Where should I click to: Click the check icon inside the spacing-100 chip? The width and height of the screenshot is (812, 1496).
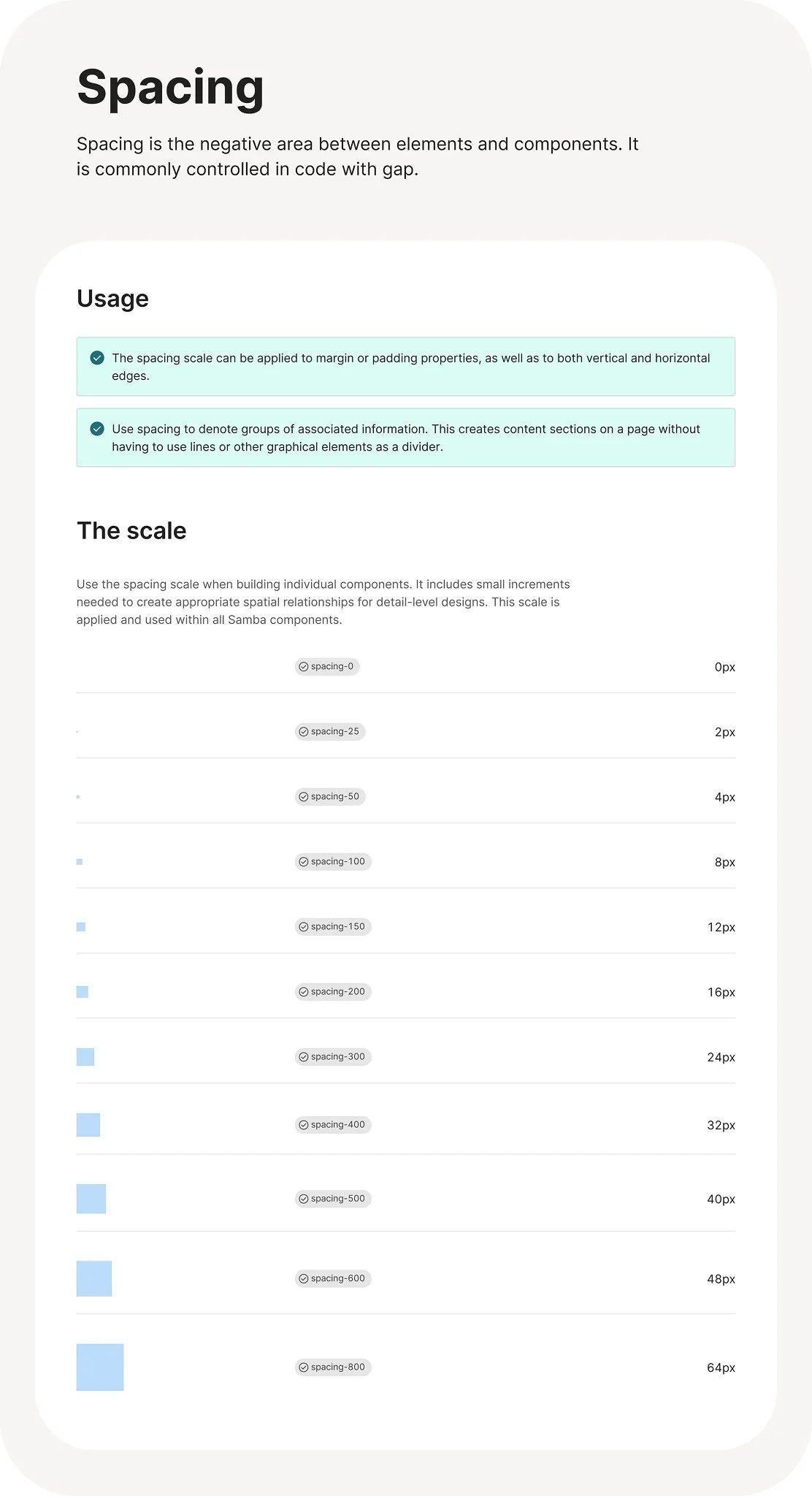click(x=304, y=862)
